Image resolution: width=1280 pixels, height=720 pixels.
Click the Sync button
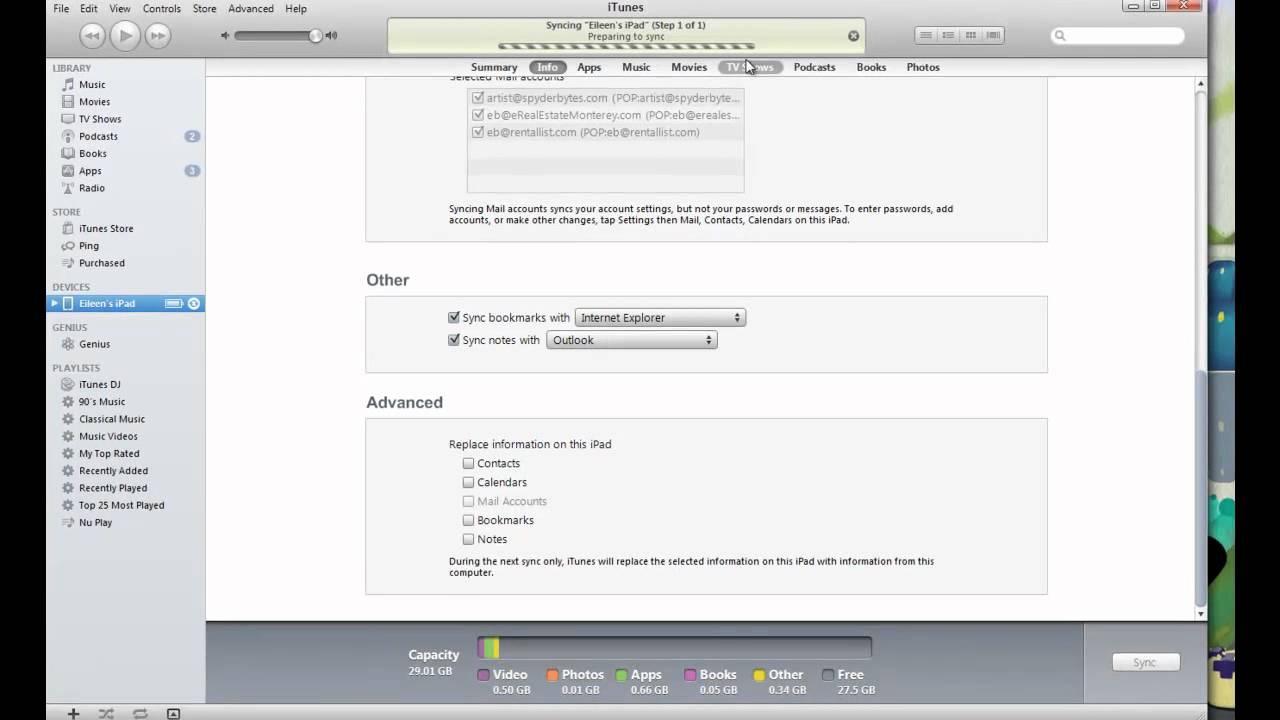[1145, 662]
